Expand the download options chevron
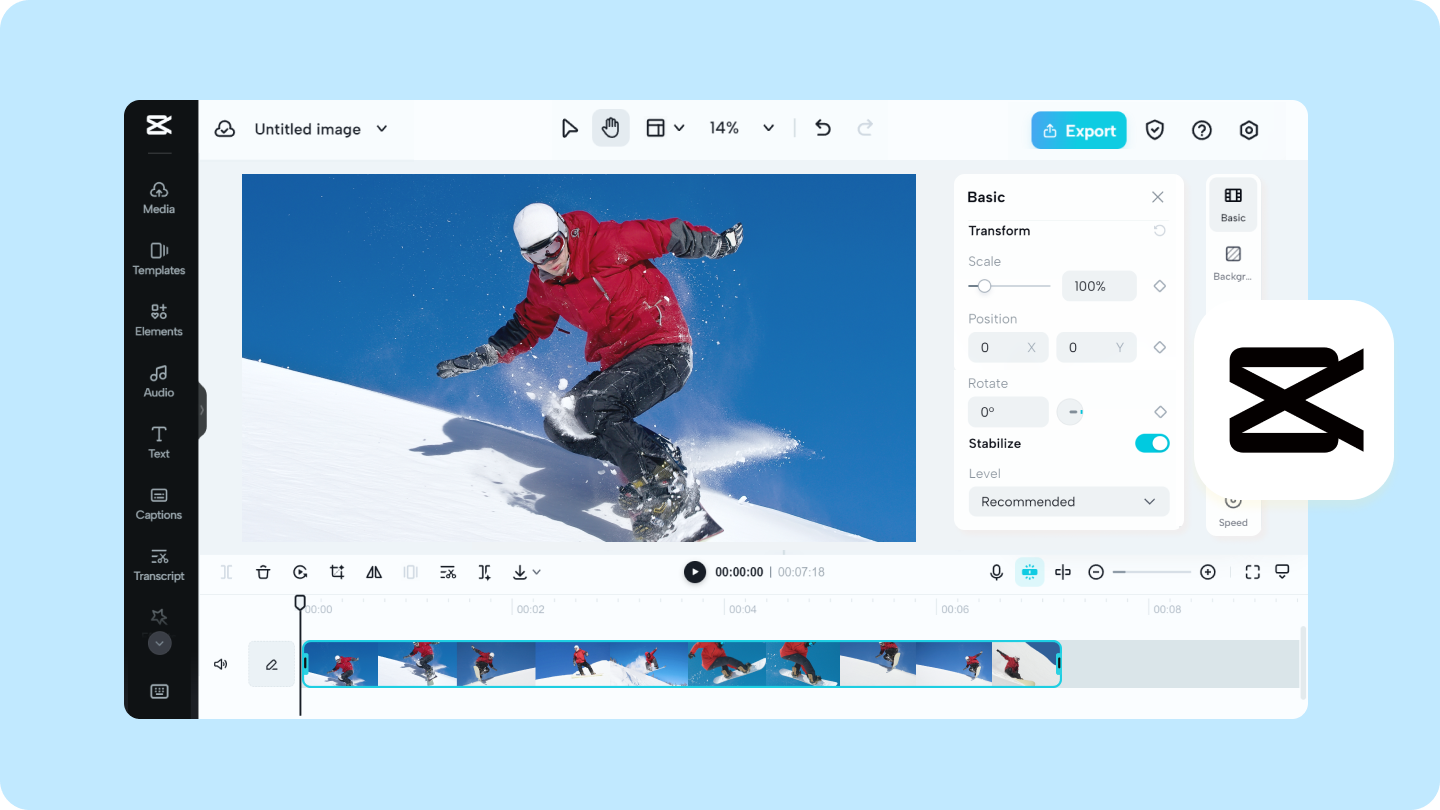The image size is (1440, 810). point(537,572)
